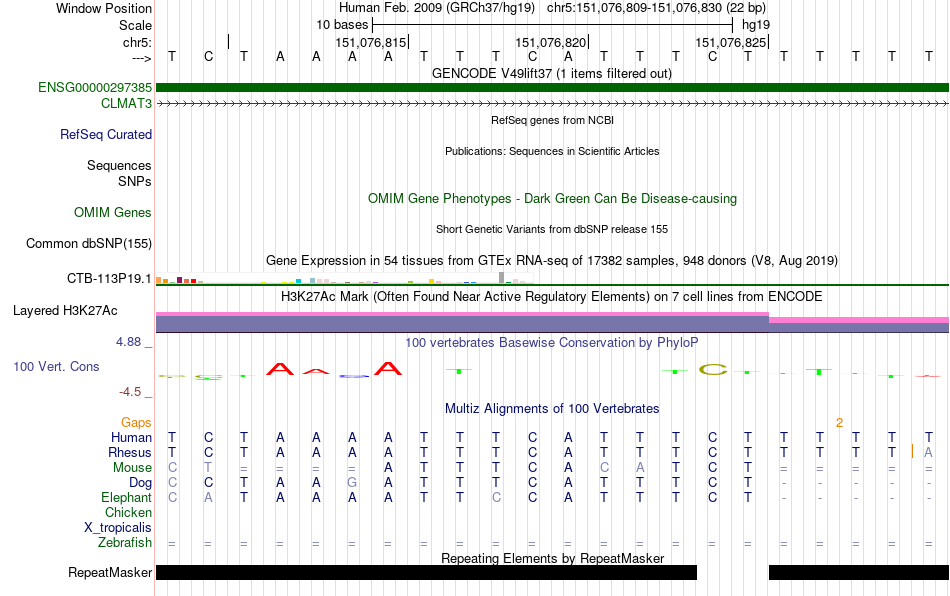Select the Dog alignment row label
The width and height of the screenshot is (950, 596).
tap(140, 483)
